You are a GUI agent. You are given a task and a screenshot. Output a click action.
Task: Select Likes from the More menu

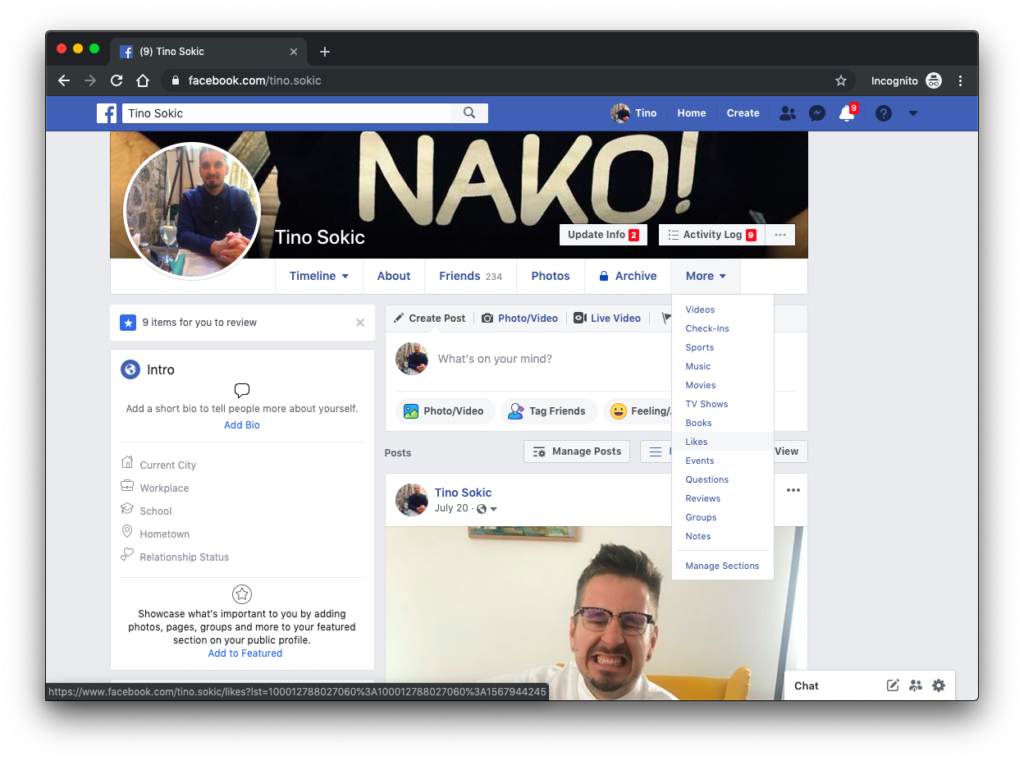697,442
